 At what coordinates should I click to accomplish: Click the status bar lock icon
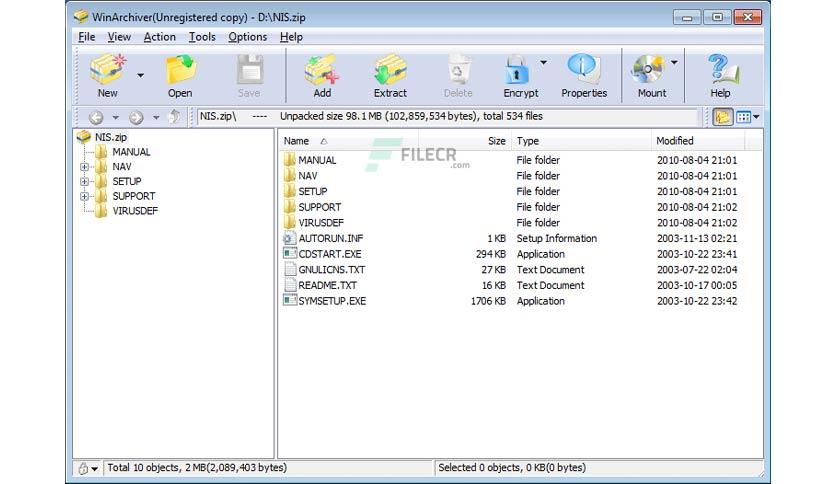tap(83, 469)
